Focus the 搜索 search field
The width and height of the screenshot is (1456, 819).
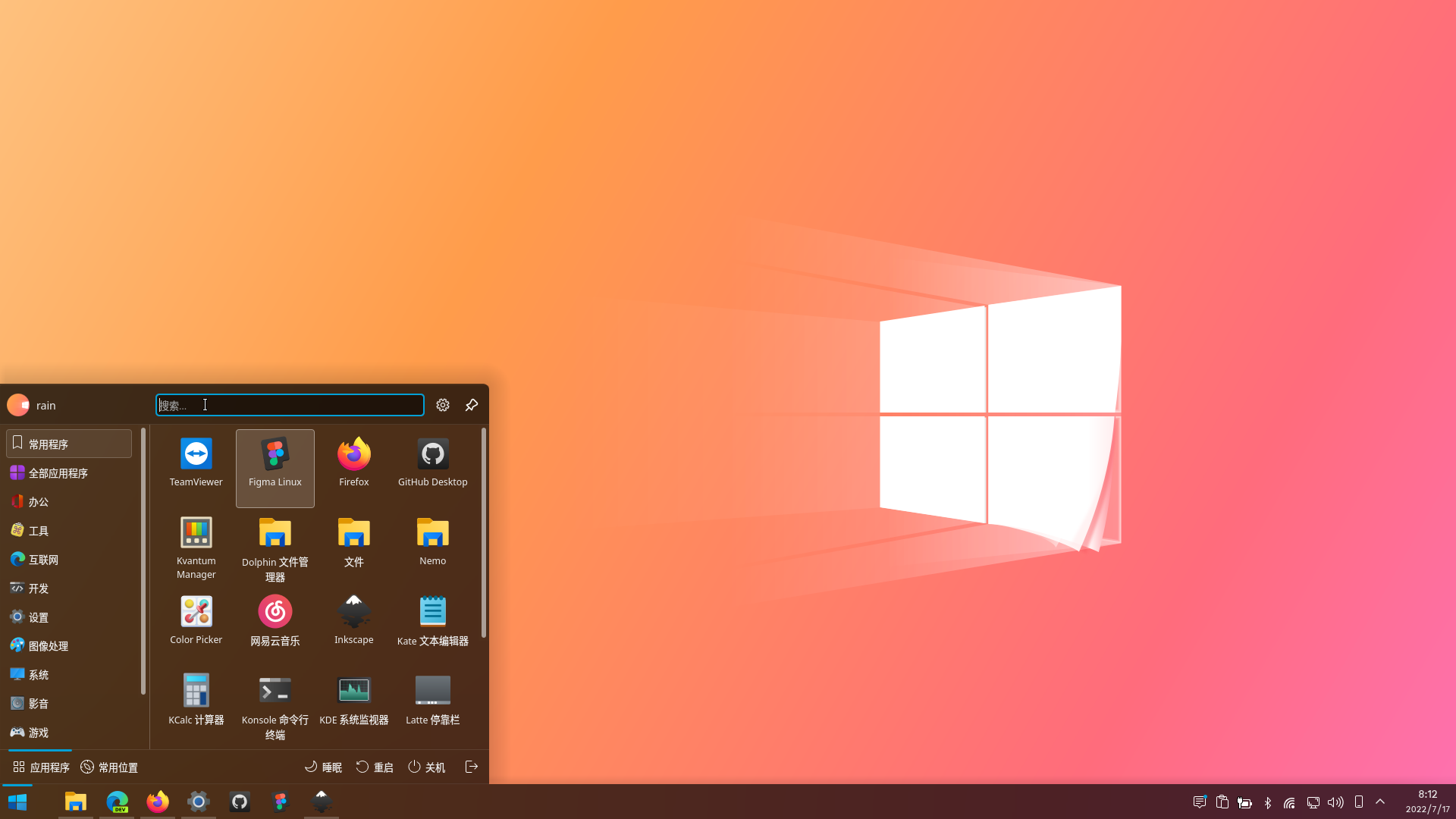(290, 405)
